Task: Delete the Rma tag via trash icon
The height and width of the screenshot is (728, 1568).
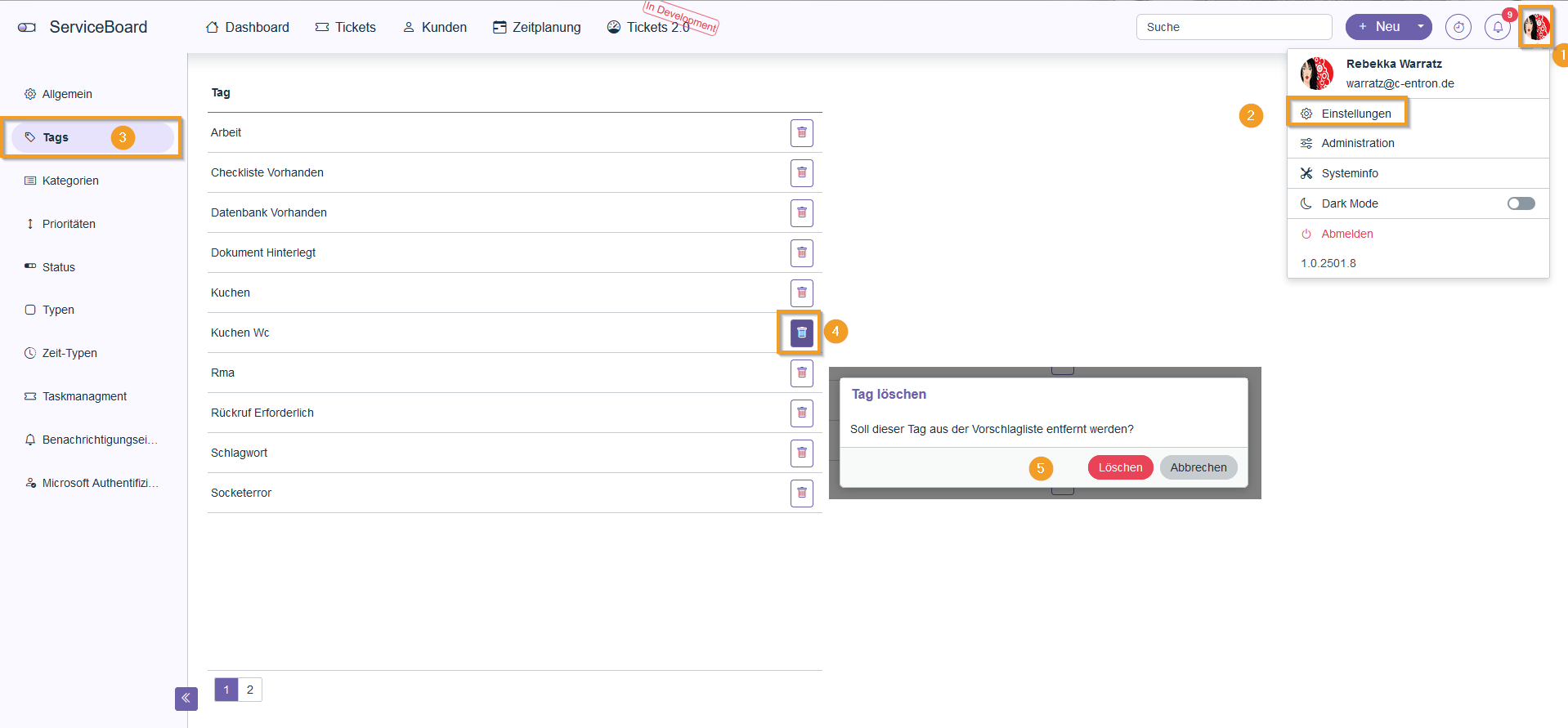Action: pos(801,373)
